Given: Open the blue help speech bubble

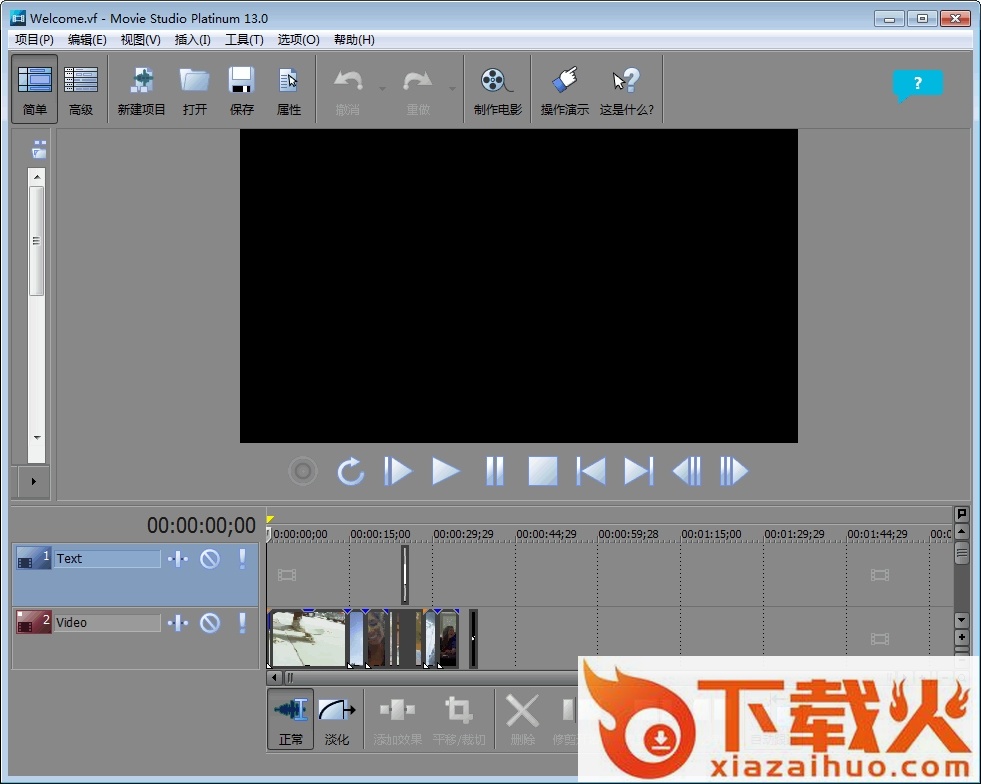Looking at the screenshot, I should pyautogui.click(x=917, y=84).
